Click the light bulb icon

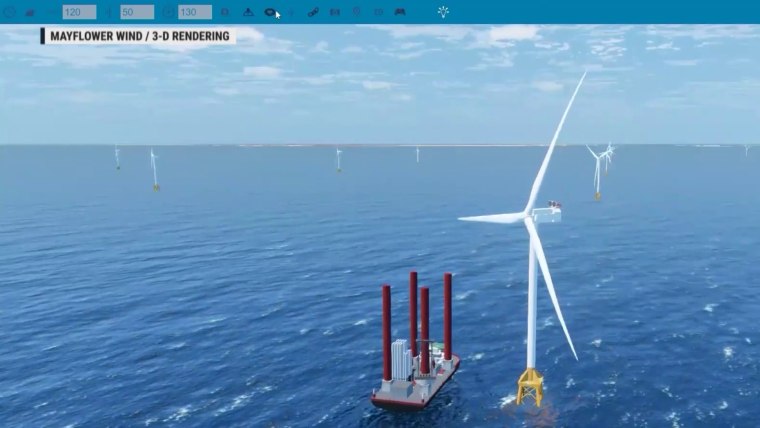pyautogui.click(x=443, y=12)
